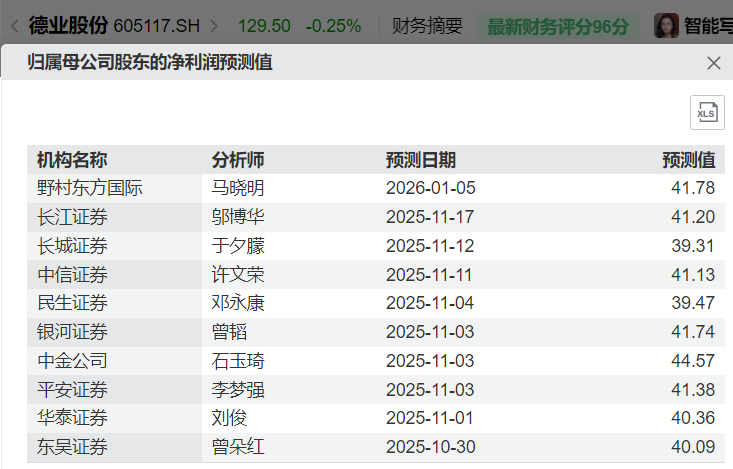Click the 德业股份 stock name
The image size is (733, 469).
coord(68,25)
